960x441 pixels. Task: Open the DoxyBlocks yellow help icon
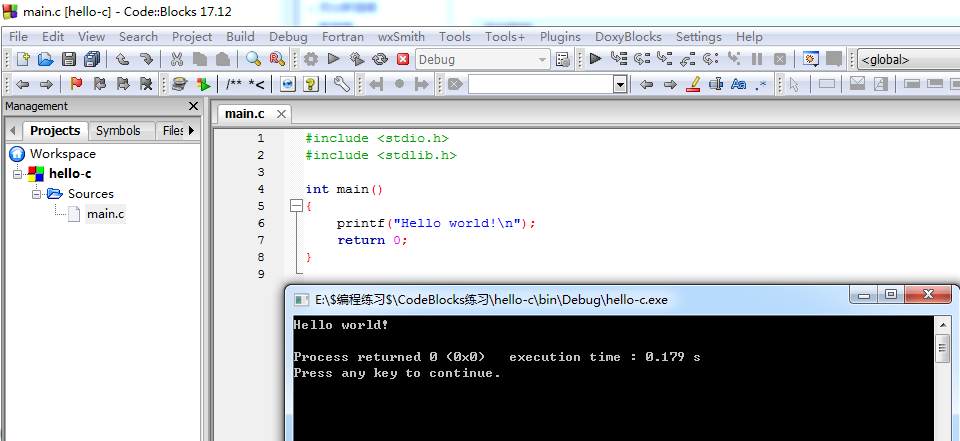pos(311,84)
